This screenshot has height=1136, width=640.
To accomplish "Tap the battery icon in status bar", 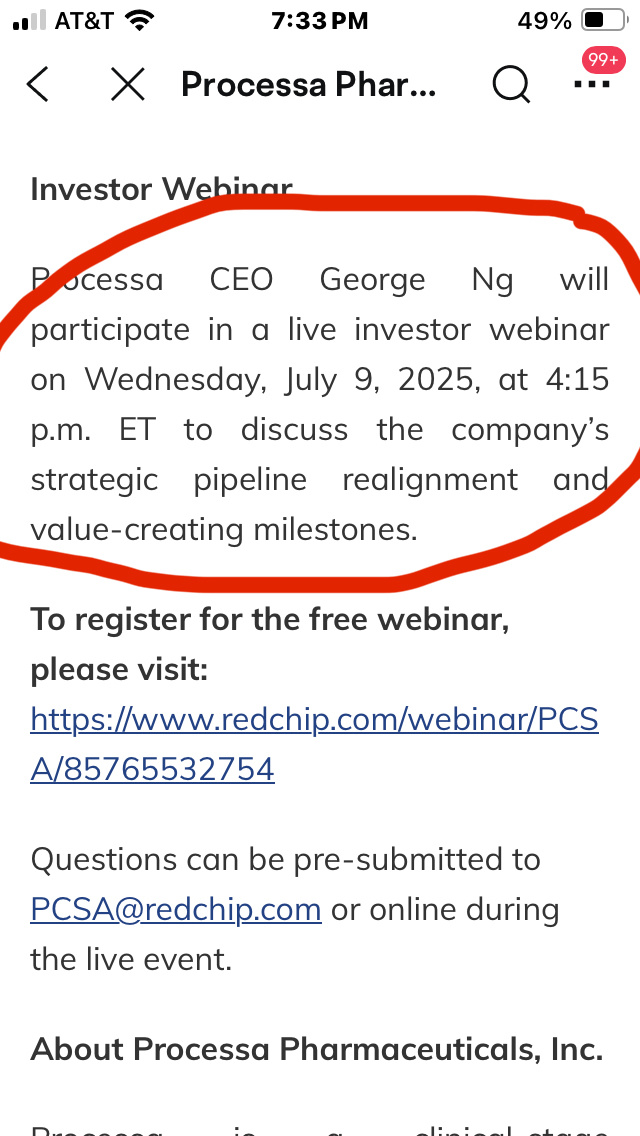I will 605,20.
